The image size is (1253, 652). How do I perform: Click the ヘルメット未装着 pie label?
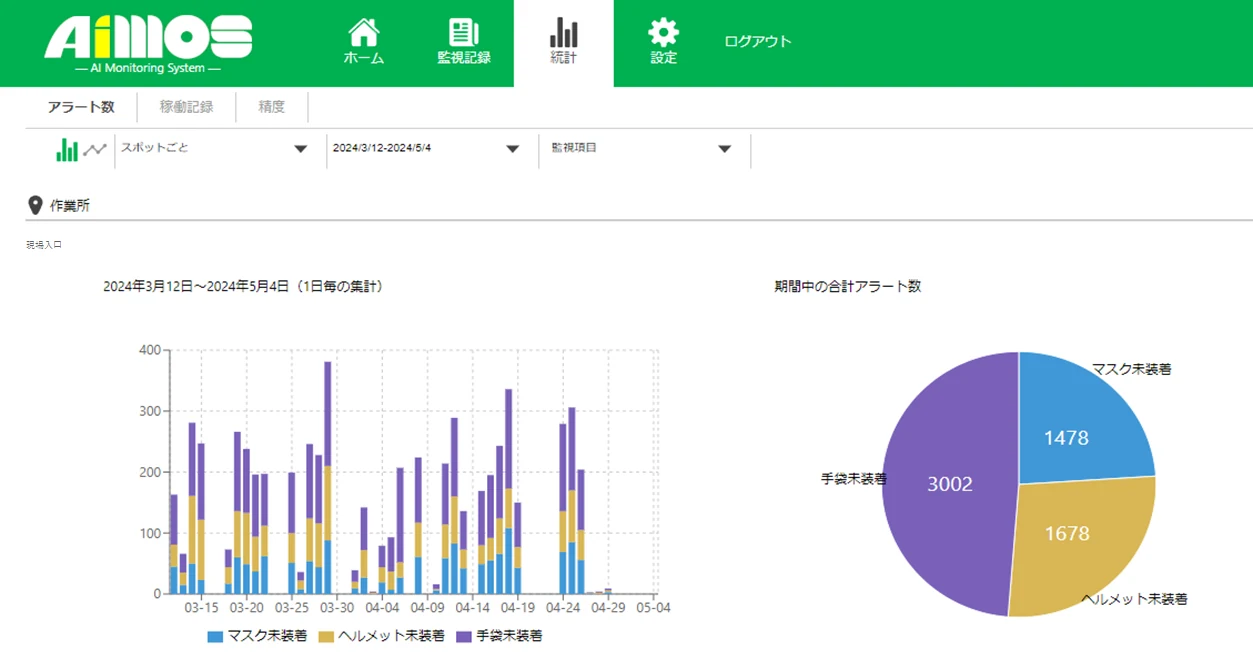tap(1135, 599)
